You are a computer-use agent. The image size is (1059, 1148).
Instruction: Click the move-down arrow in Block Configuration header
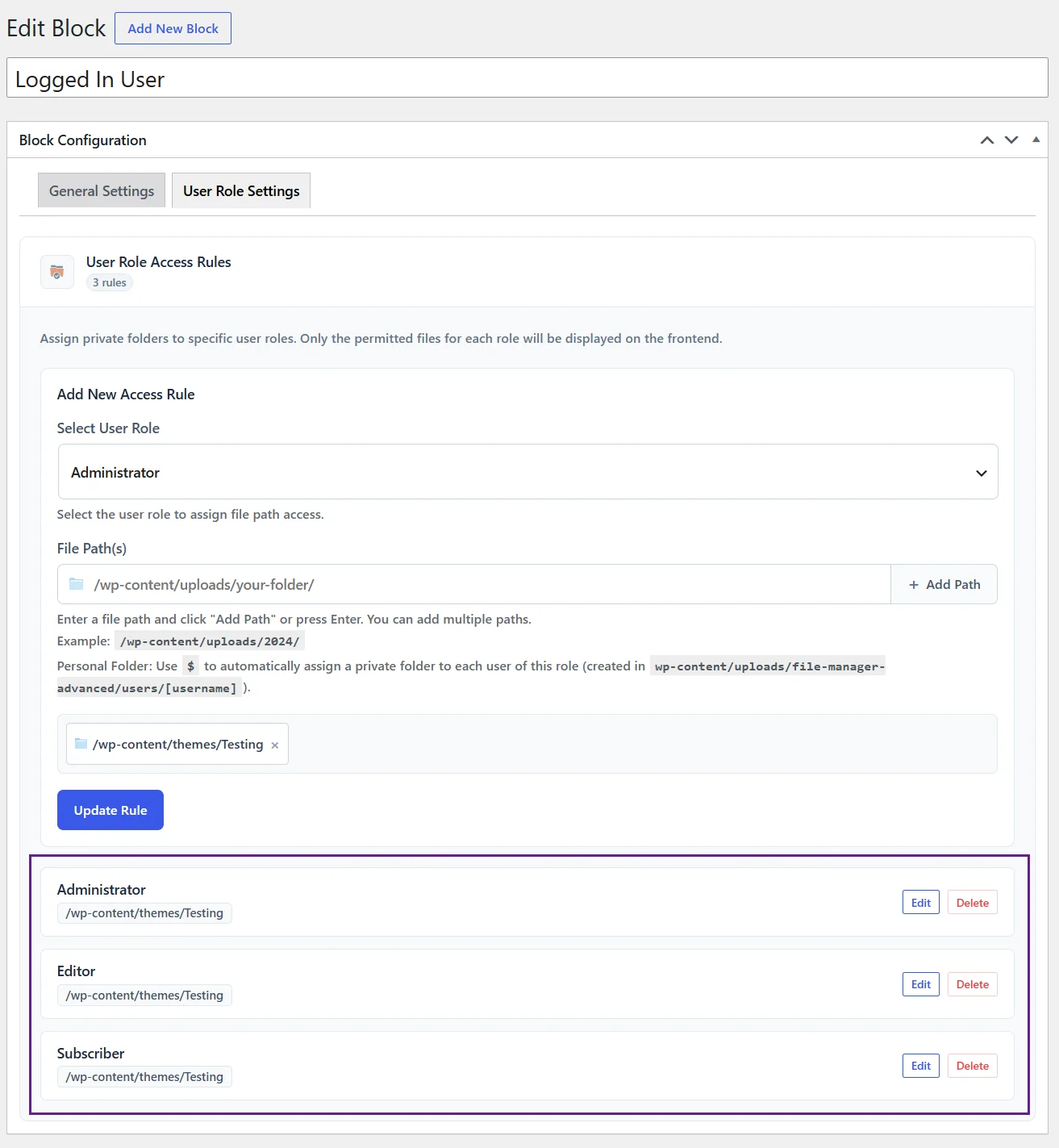click(x=1011, y=140)
